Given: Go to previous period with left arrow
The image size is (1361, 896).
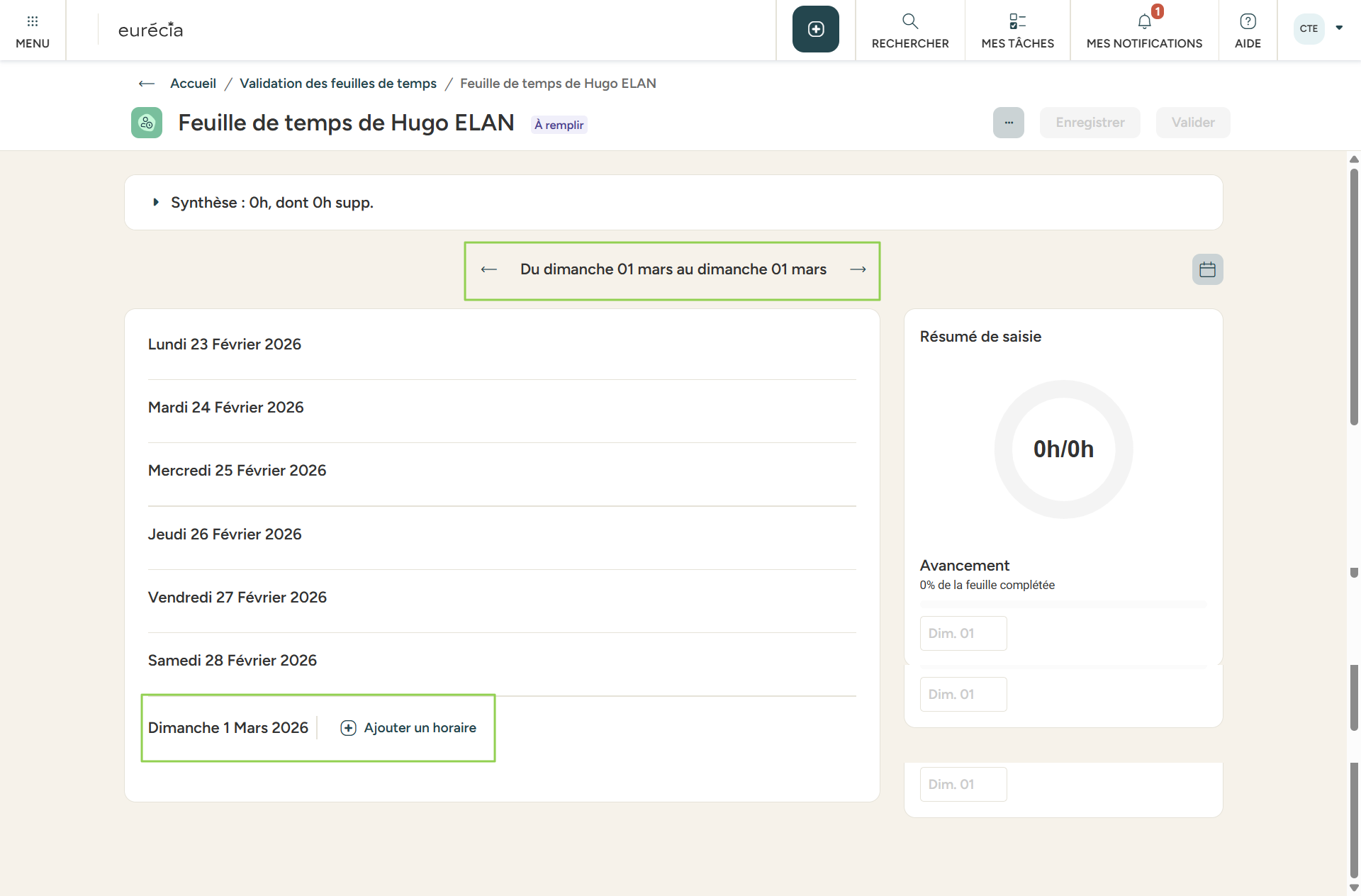Looking at the screenshot, I should coord(488,269).
